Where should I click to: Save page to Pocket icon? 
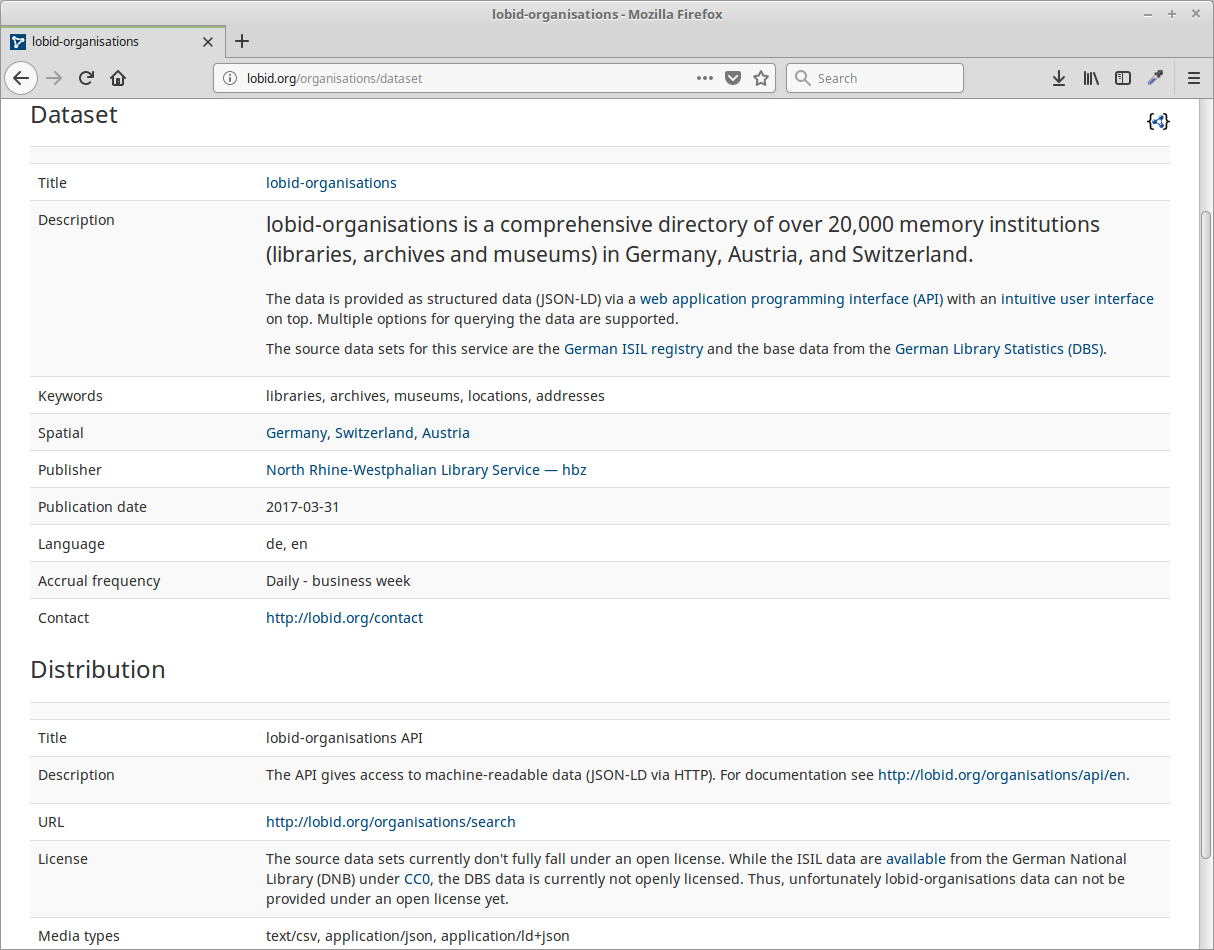point(733,78)
